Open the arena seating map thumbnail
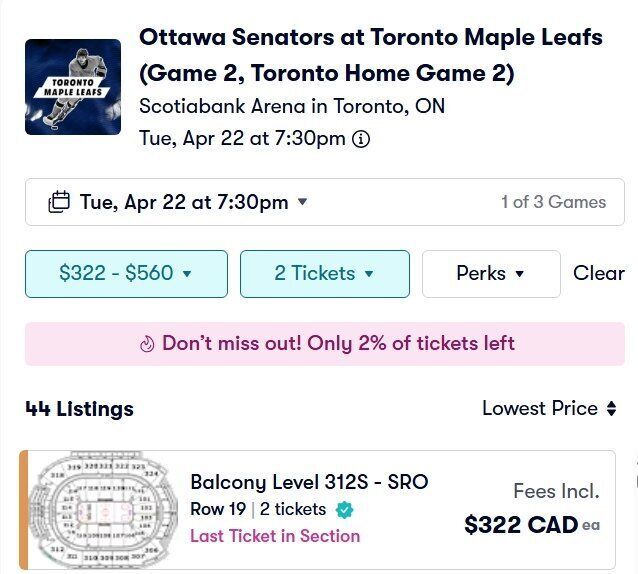Image resolution: width=638 pixels, height=574 pixels. pos(94,510)
